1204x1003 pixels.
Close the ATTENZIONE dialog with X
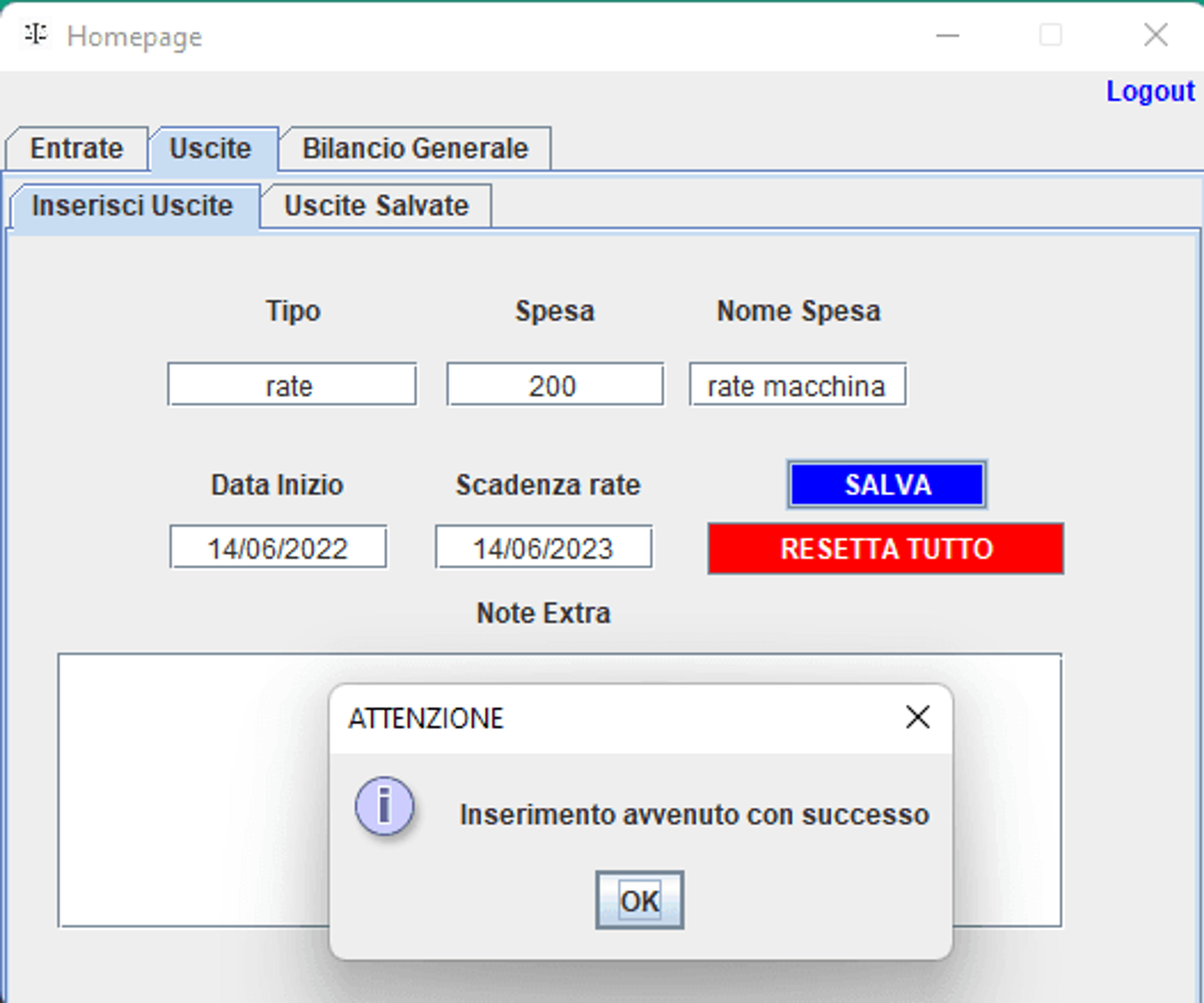coord(917,717)
